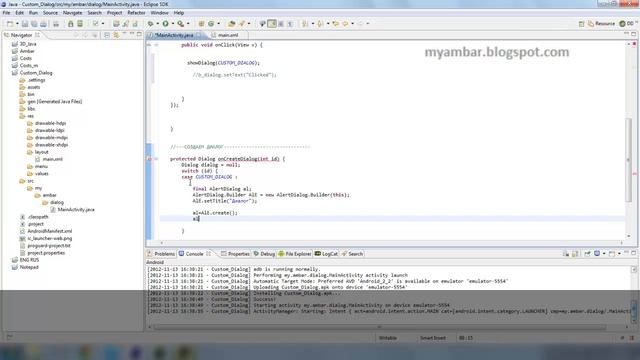The width and height of the screenshot is (640, 360).
Task: Toggle Show Whitespace Characters toolbar button
Action: (x=290, y=24)
